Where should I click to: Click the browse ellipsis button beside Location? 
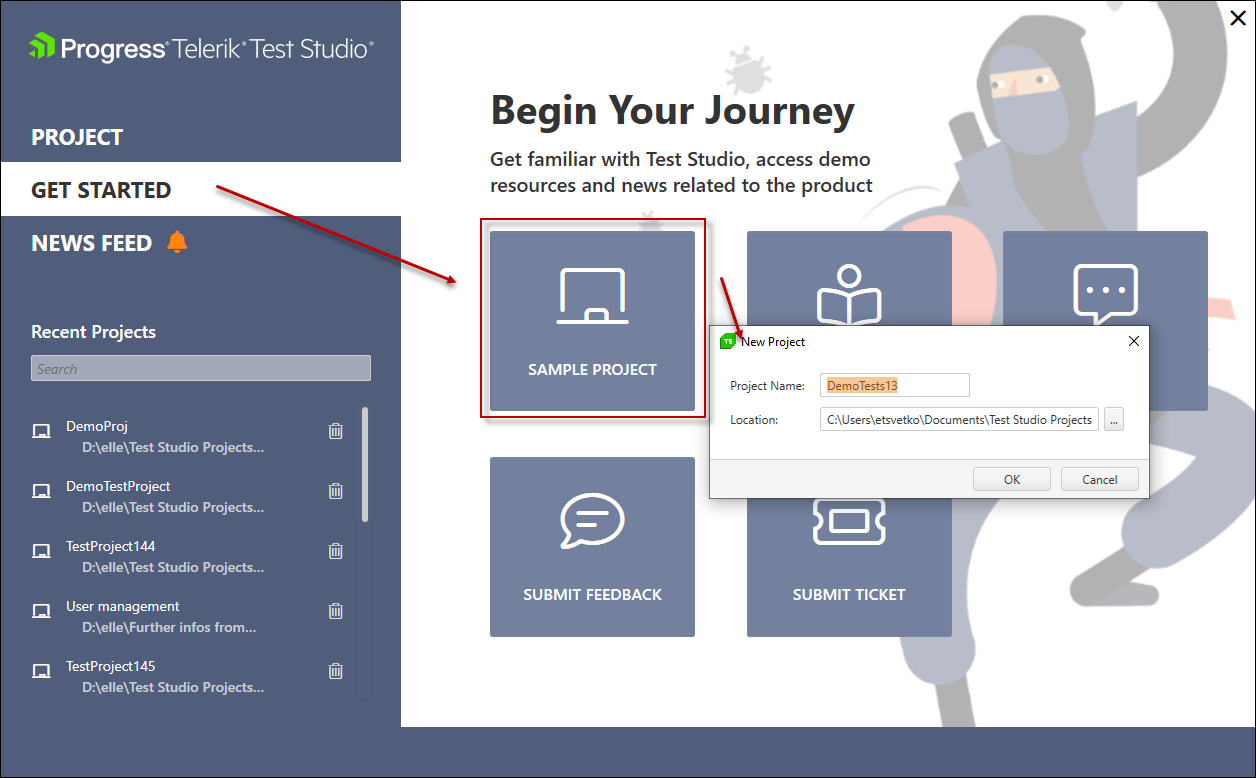(1114, 420)
